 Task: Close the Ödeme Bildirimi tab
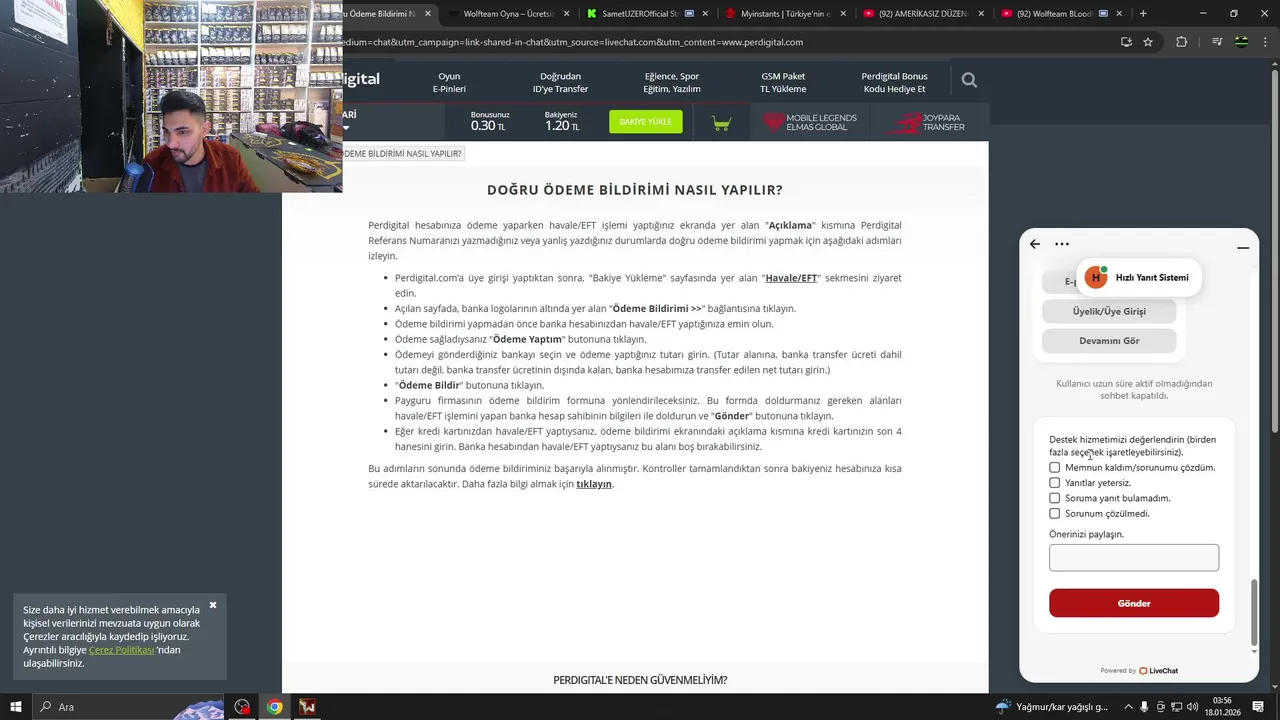point(428,13)
